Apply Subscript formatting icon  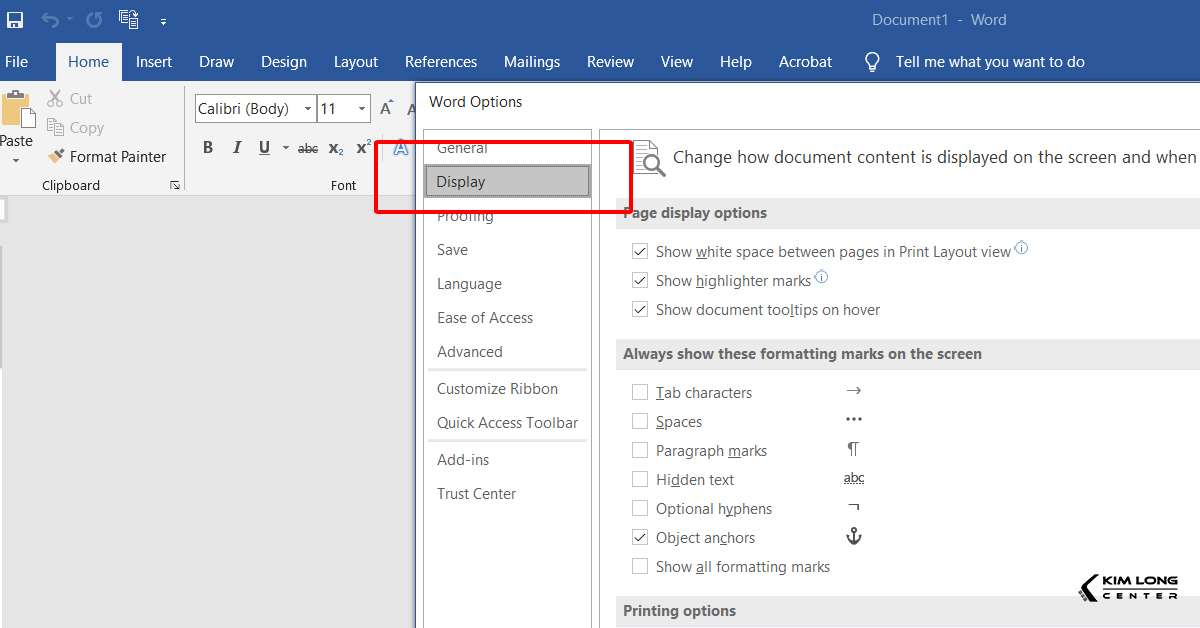(336, 148)
